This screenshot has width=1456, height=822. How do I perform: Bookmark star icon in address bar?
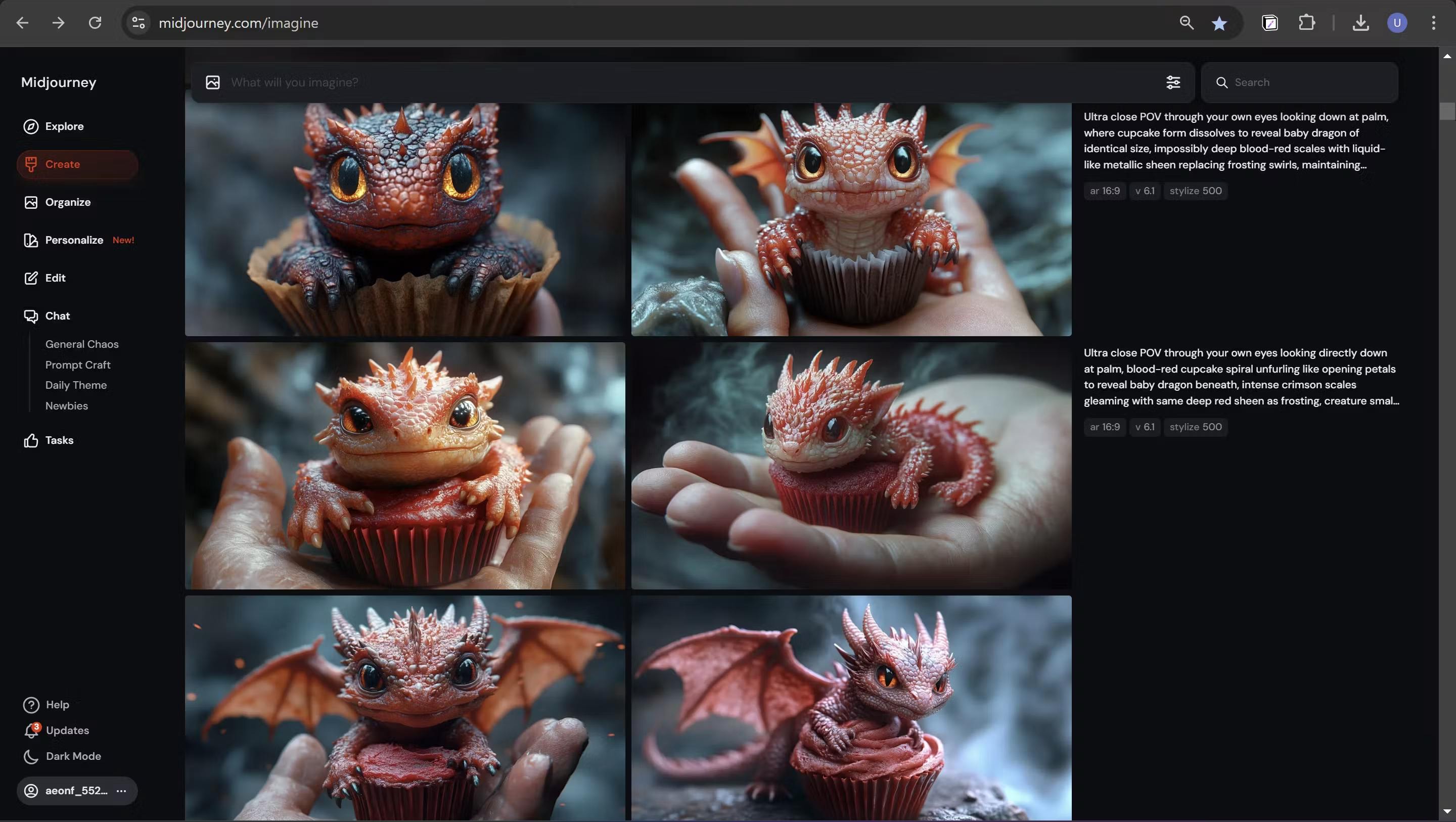point(1219,23)
